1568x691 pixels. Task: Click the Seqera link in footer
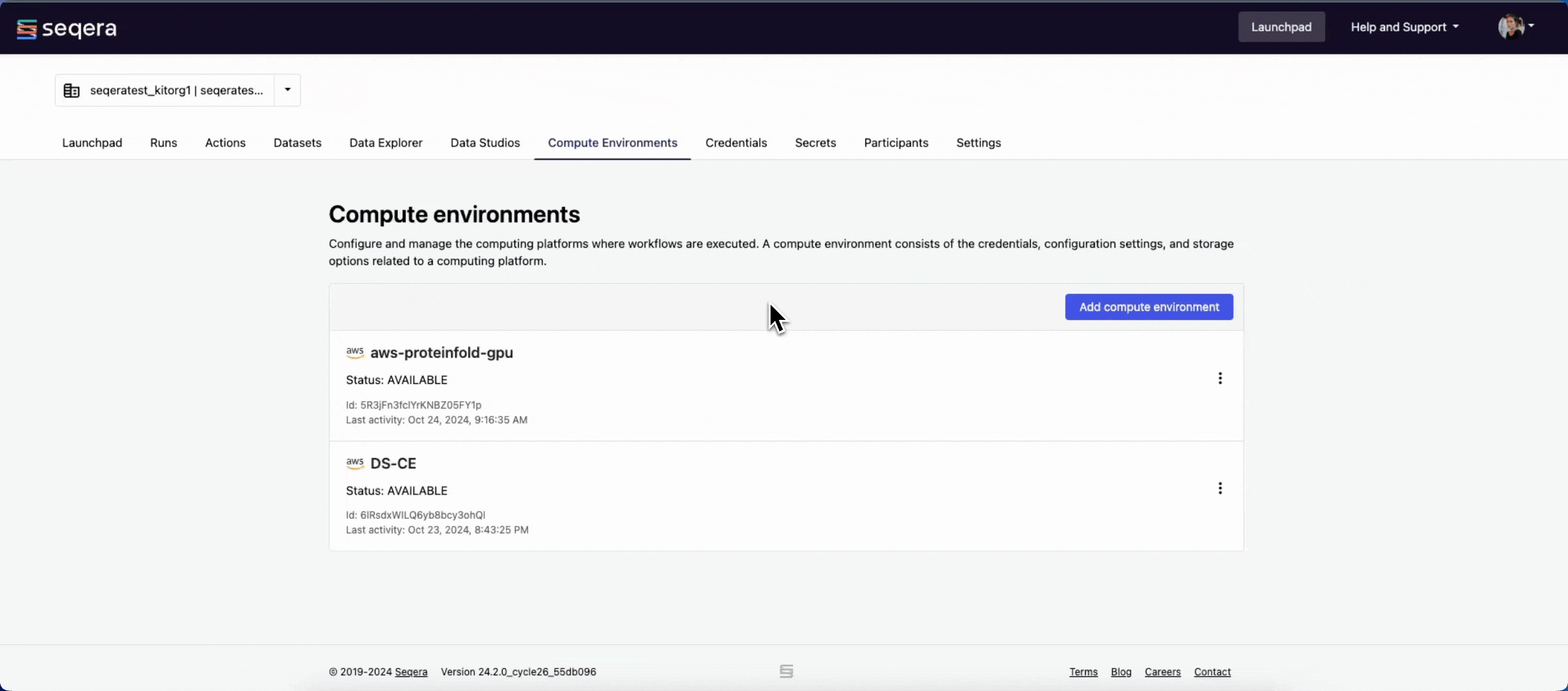pyautogui.click(x=411, y=671)
